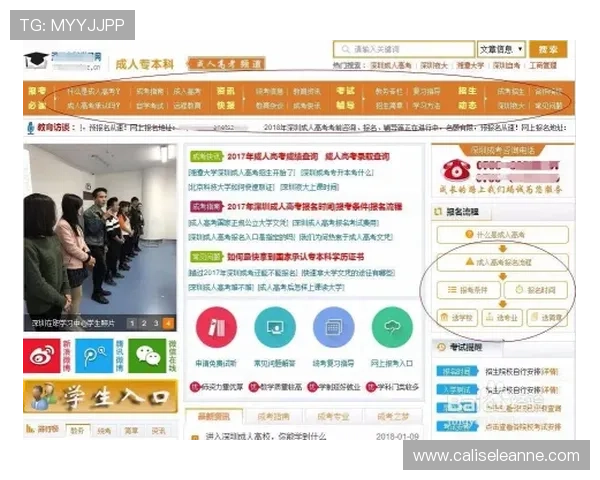Open 资讯快递 in orange navigation bar
Viewport: 600px width, 480px height.
pos(225,98)
